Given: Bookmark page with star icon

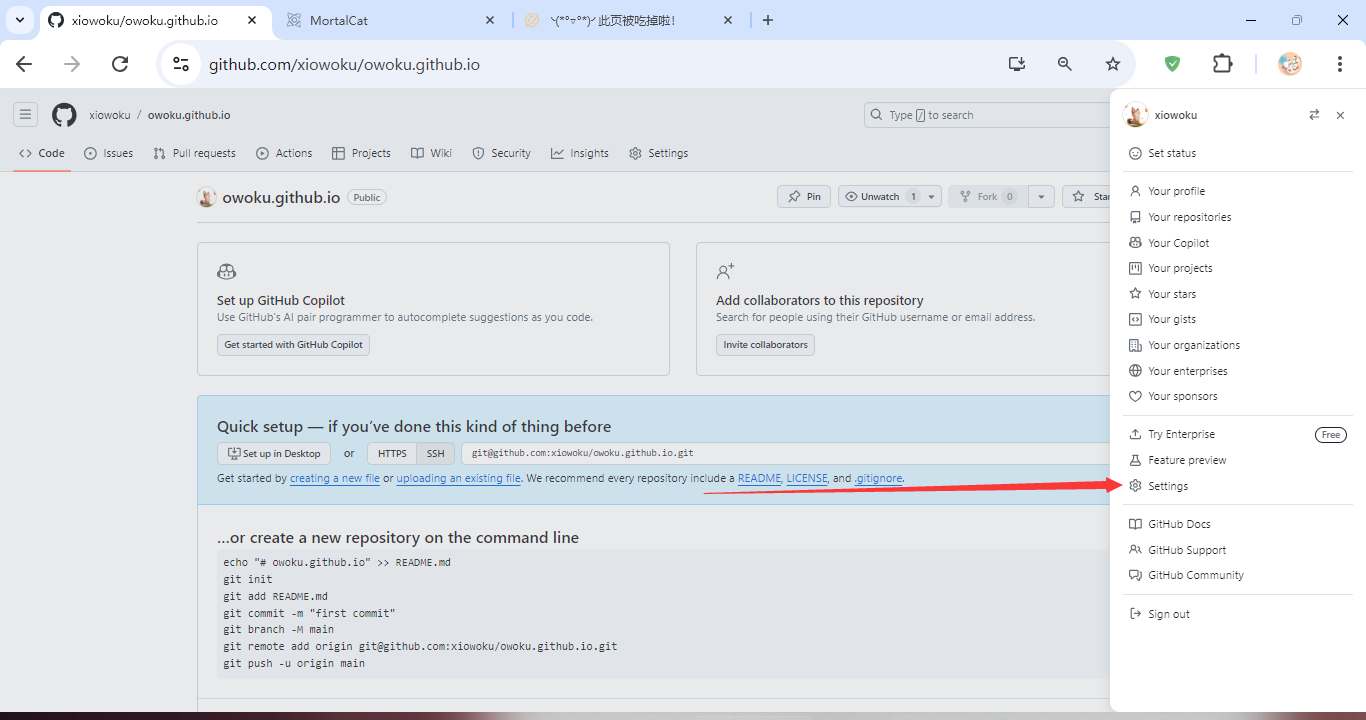Looking at the screenshot, I should pyautogui.click(x=1113, y=64).
